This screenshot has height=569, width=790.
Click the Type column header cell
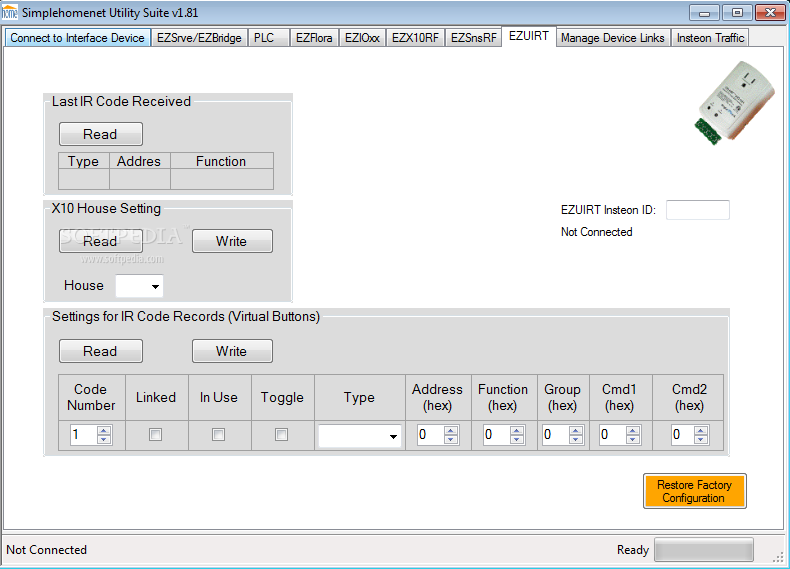coord(84,161)
